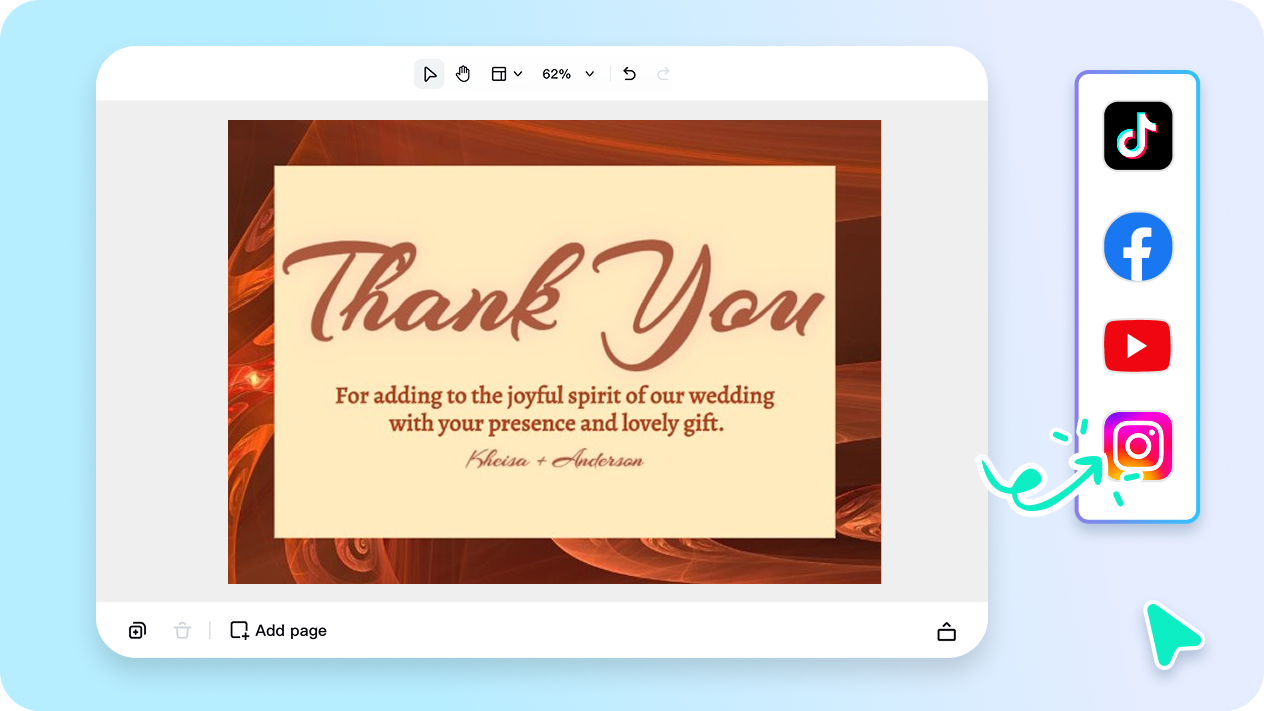Undo the last change
Image resolution: width=1264 pixels, height=711 pixels.
[x=630, y=73]
